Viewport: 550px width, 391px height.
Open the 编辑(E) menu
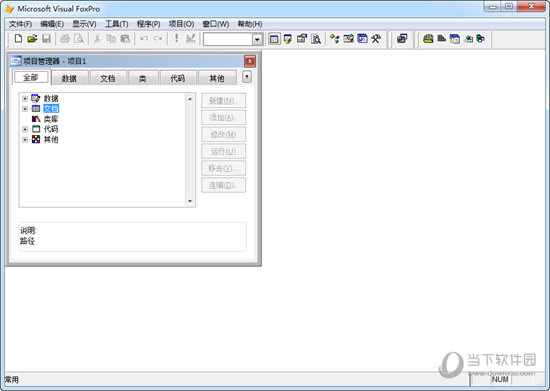point(52,24)
